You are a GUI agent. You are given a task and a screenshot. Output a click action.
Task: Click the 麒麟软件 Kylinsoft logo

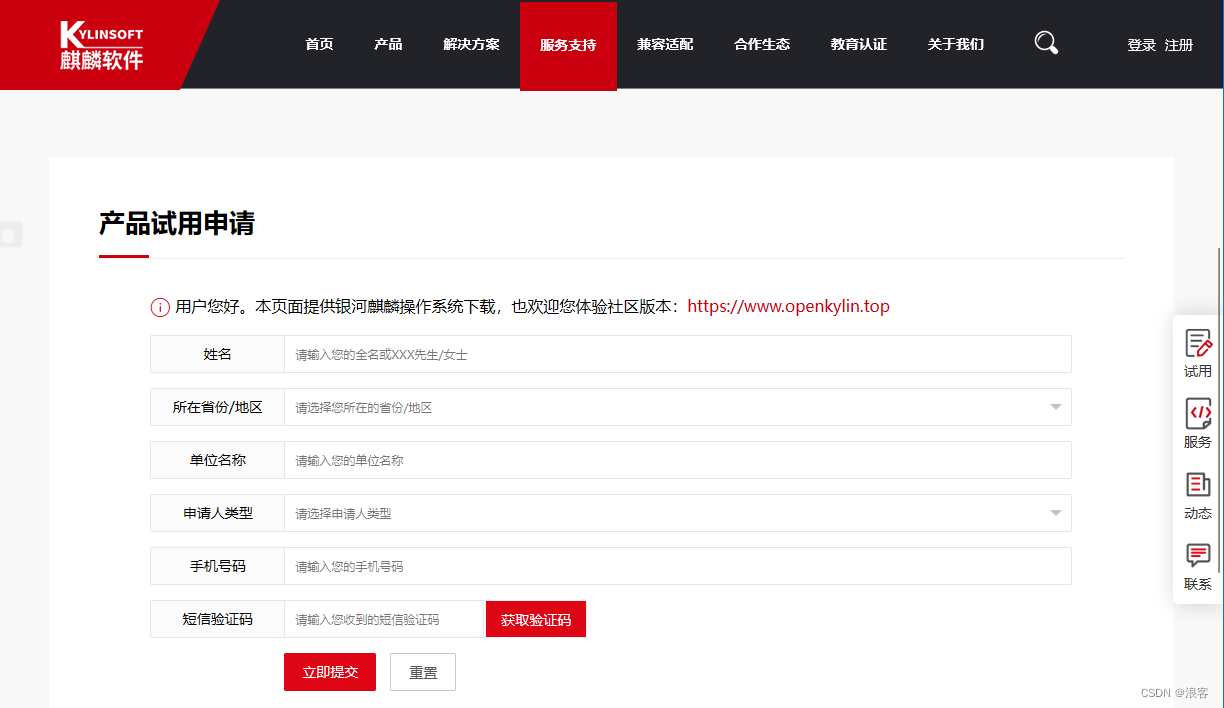[100, 44]
